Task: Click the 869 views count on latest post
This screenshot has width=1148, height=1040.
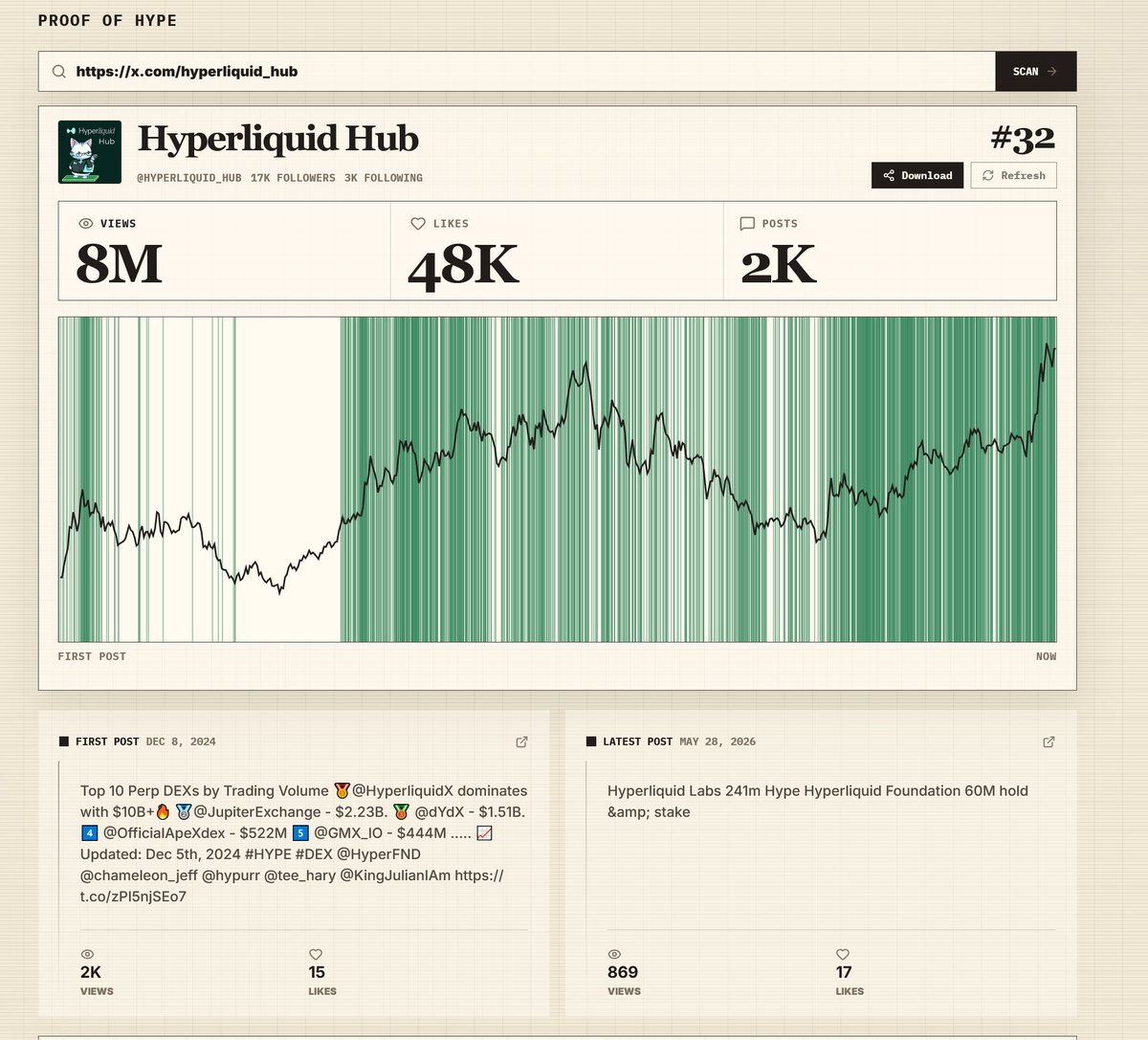Action: pos(623,972)
